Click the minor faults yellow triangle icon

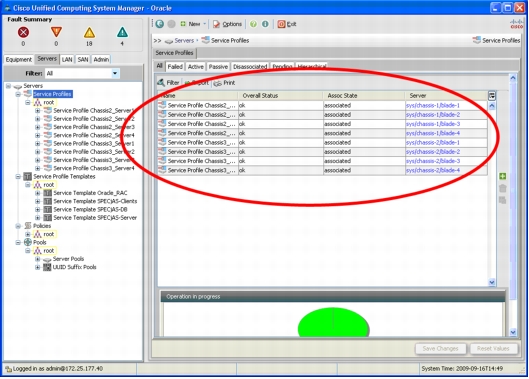click(89, 33)
